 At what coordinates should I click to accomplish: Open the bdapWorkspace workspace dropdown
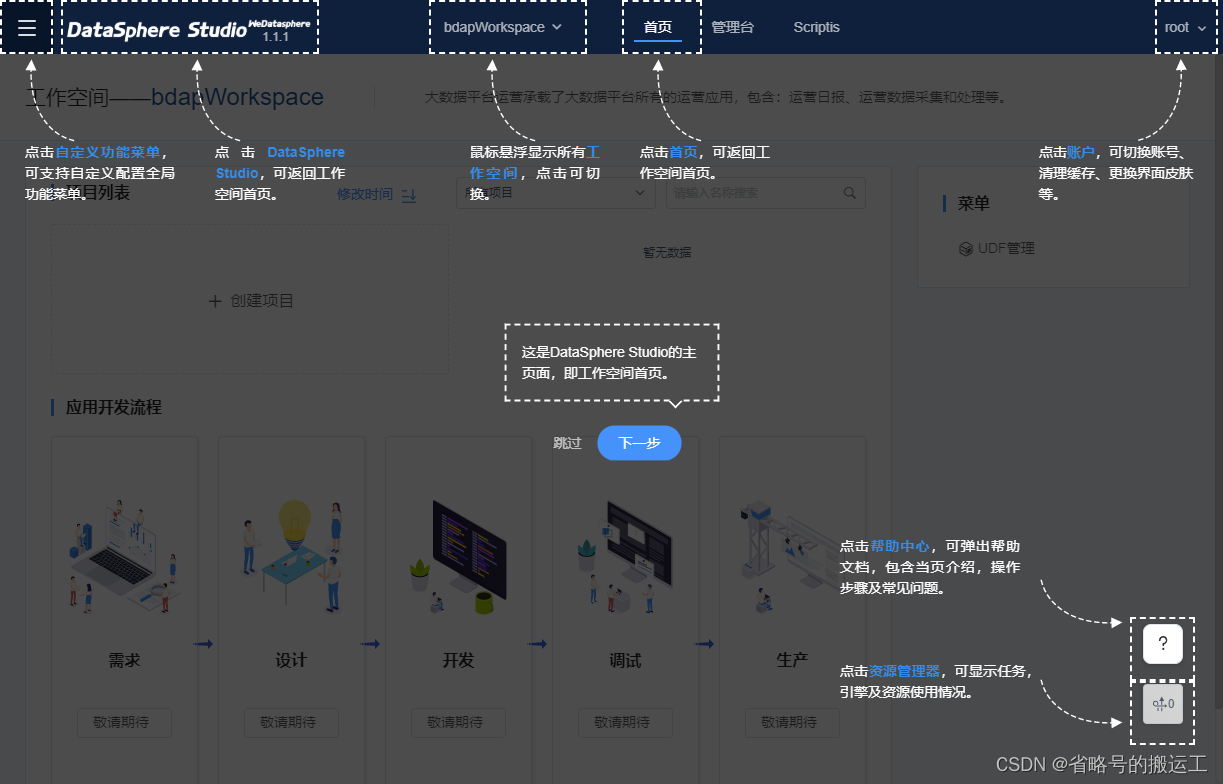[502, 27]
